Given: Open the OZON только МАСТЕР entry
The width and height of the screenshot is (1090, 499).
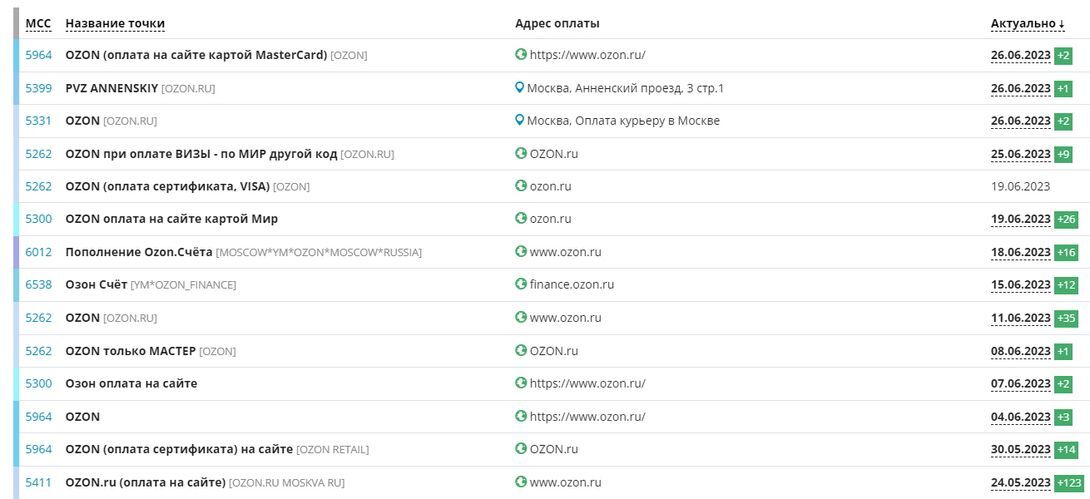Looking at the screenshot, I should [131, 351].
